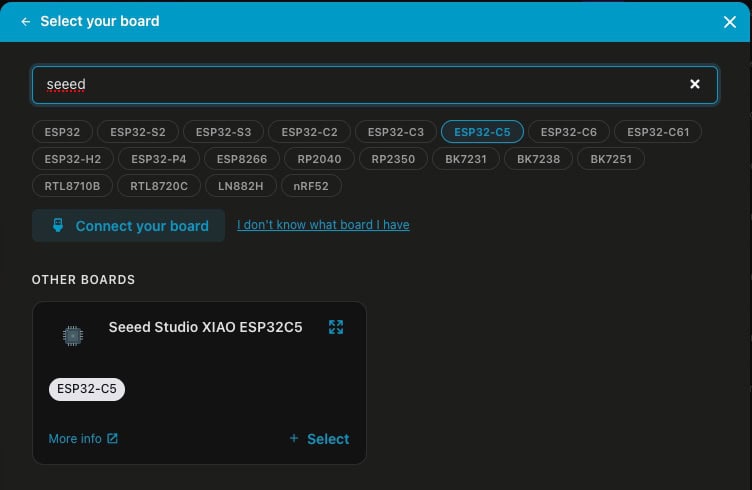The height and width of the screenshot is (490, 752).
Task: Filter boards by nRF52
Action: click(311, 186)
